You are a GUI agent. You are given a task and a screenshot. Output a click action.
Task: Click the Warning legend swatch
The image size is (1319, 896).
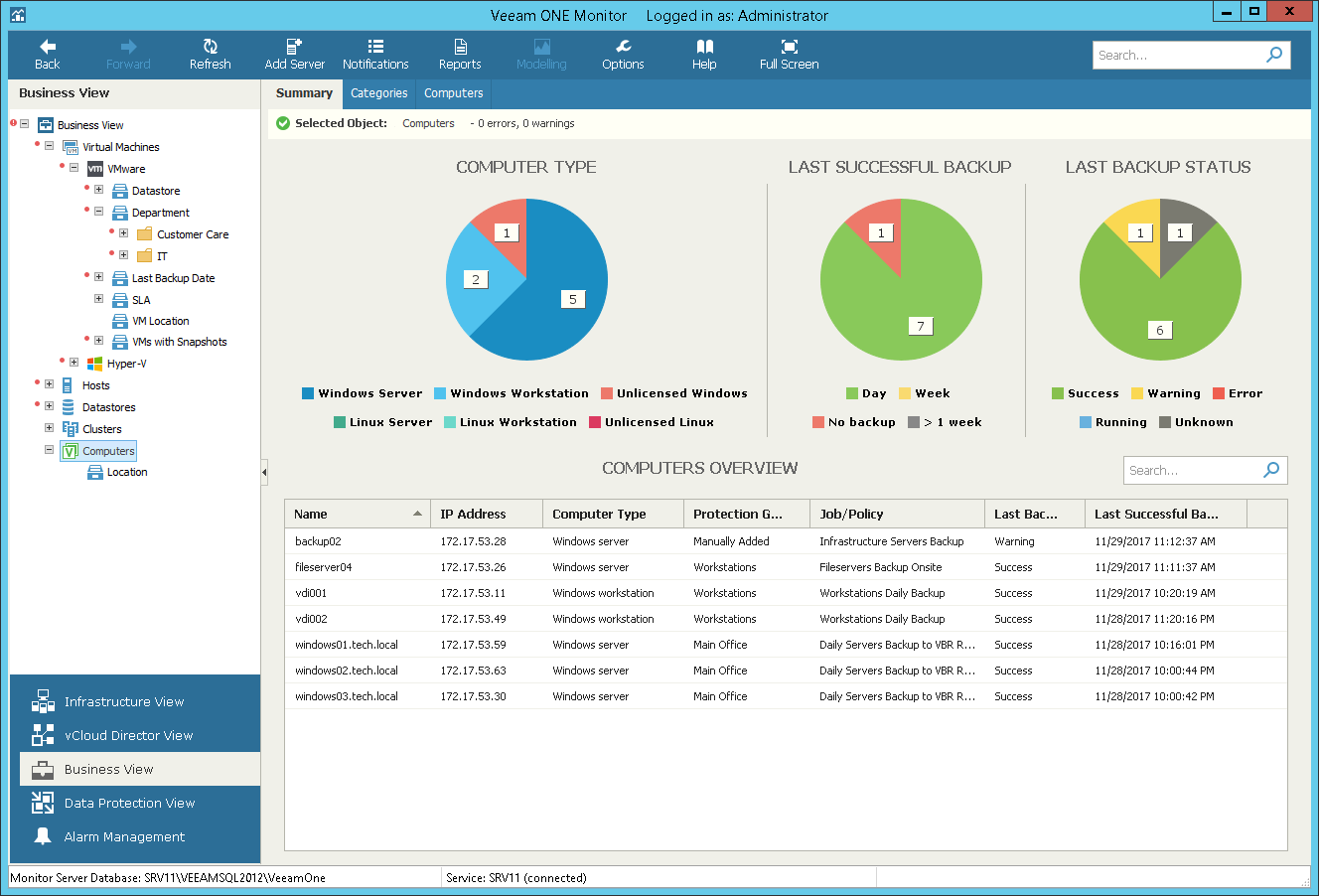[x=1138, y=393]
